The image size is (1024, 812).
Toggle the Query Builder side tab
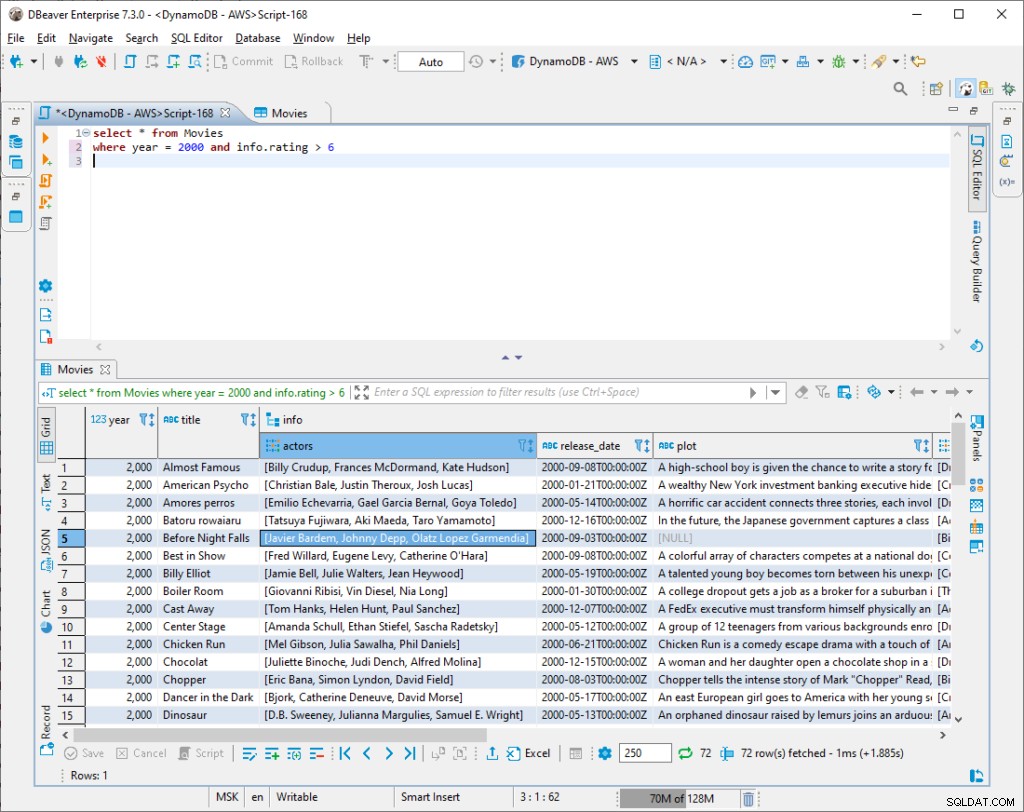(x=976, y=261)
